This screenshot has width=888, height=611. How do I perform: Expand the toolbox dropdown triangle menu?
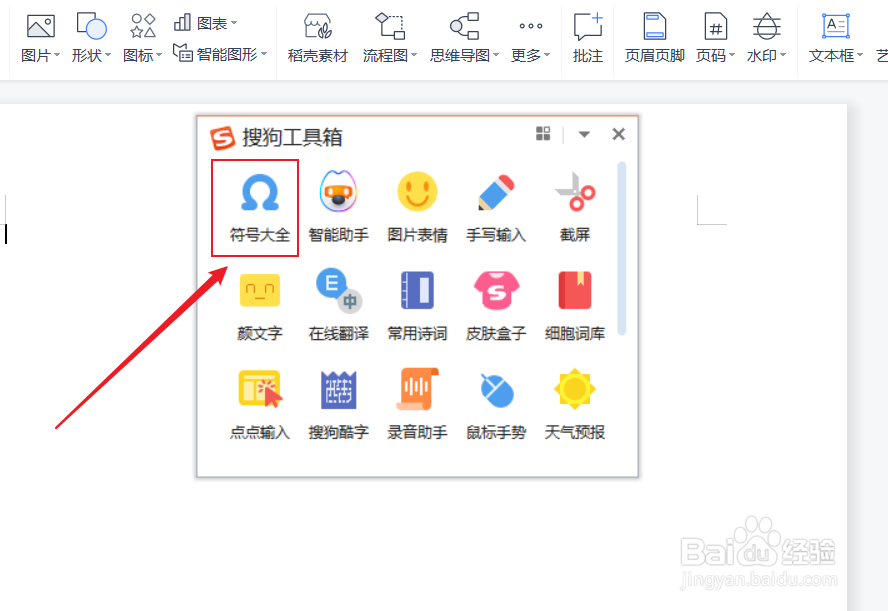point(584,134)
